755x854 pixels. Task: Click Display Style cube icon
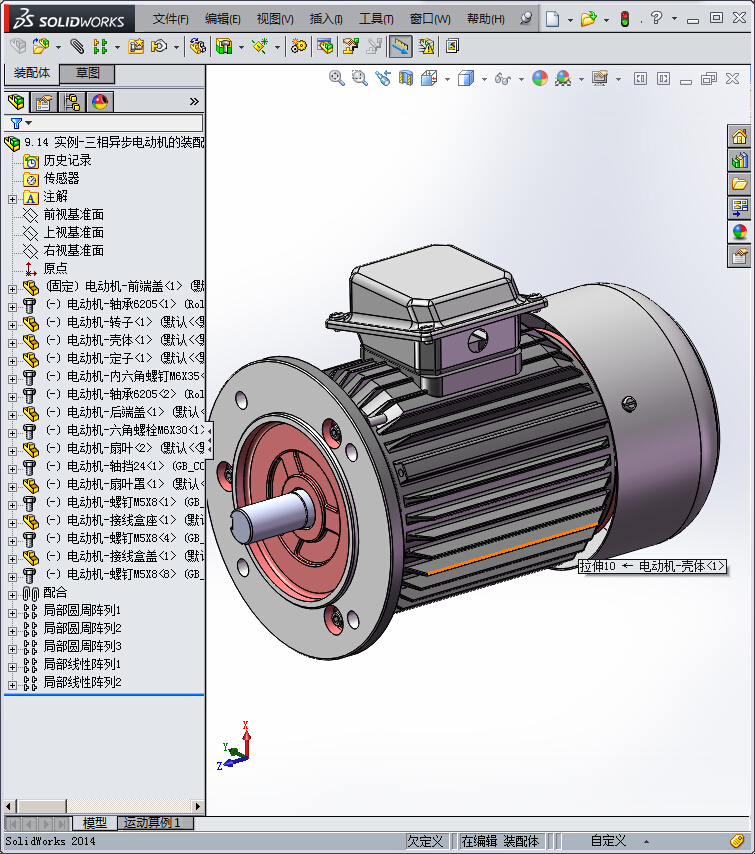pyautogui.click(x=466, y=78)
